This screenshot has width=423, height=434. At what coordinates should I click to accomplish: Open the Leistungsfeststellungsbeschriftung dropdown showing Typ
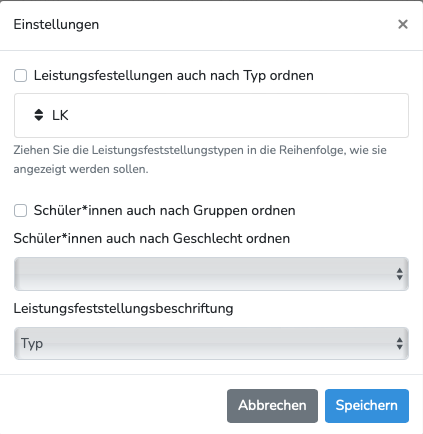[211, 344]
